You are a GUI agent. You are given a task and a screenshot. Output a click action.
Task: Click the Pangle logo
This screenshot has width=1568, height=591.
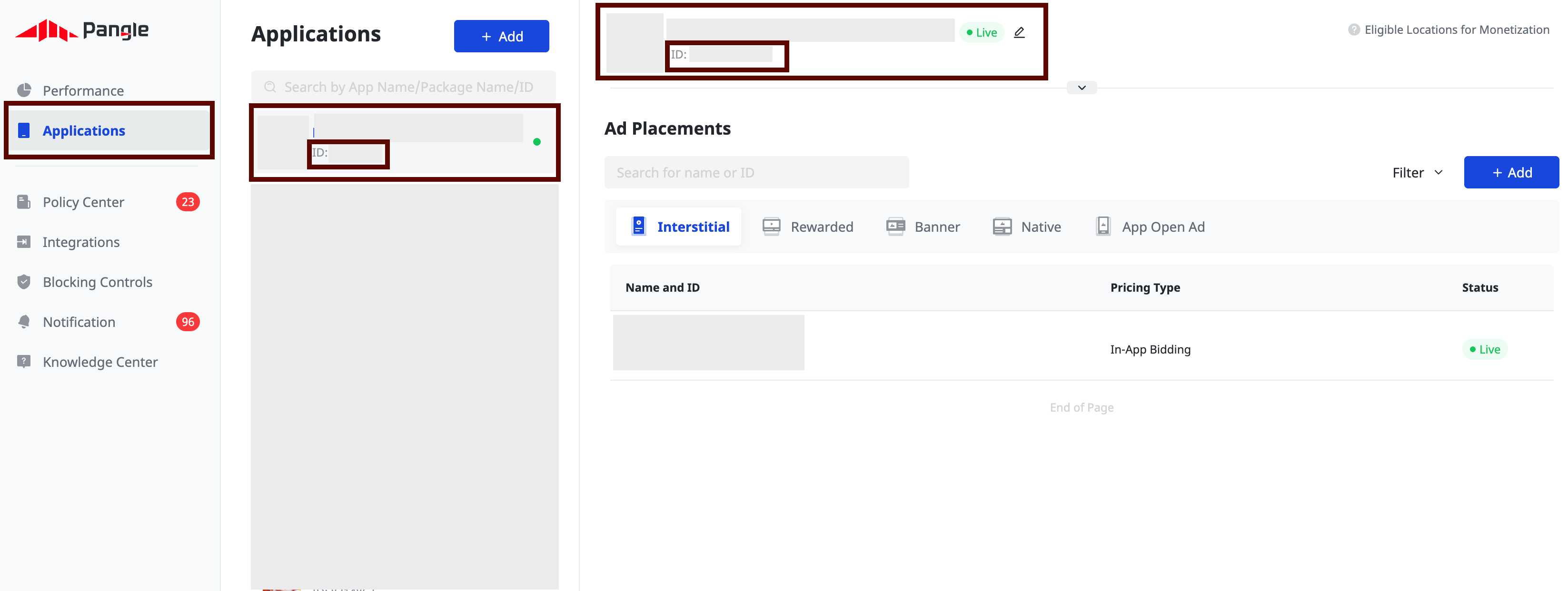(x=81, y=30)
